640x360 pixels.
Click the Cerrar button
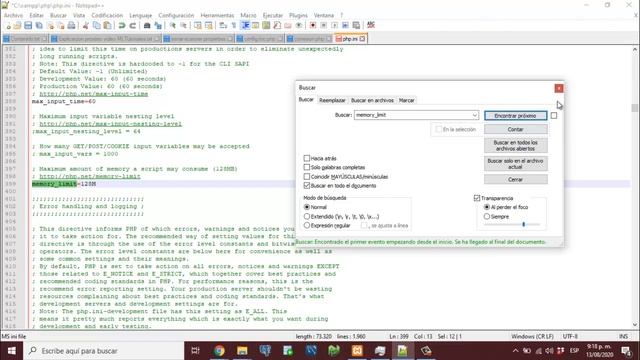click(516, 179)
